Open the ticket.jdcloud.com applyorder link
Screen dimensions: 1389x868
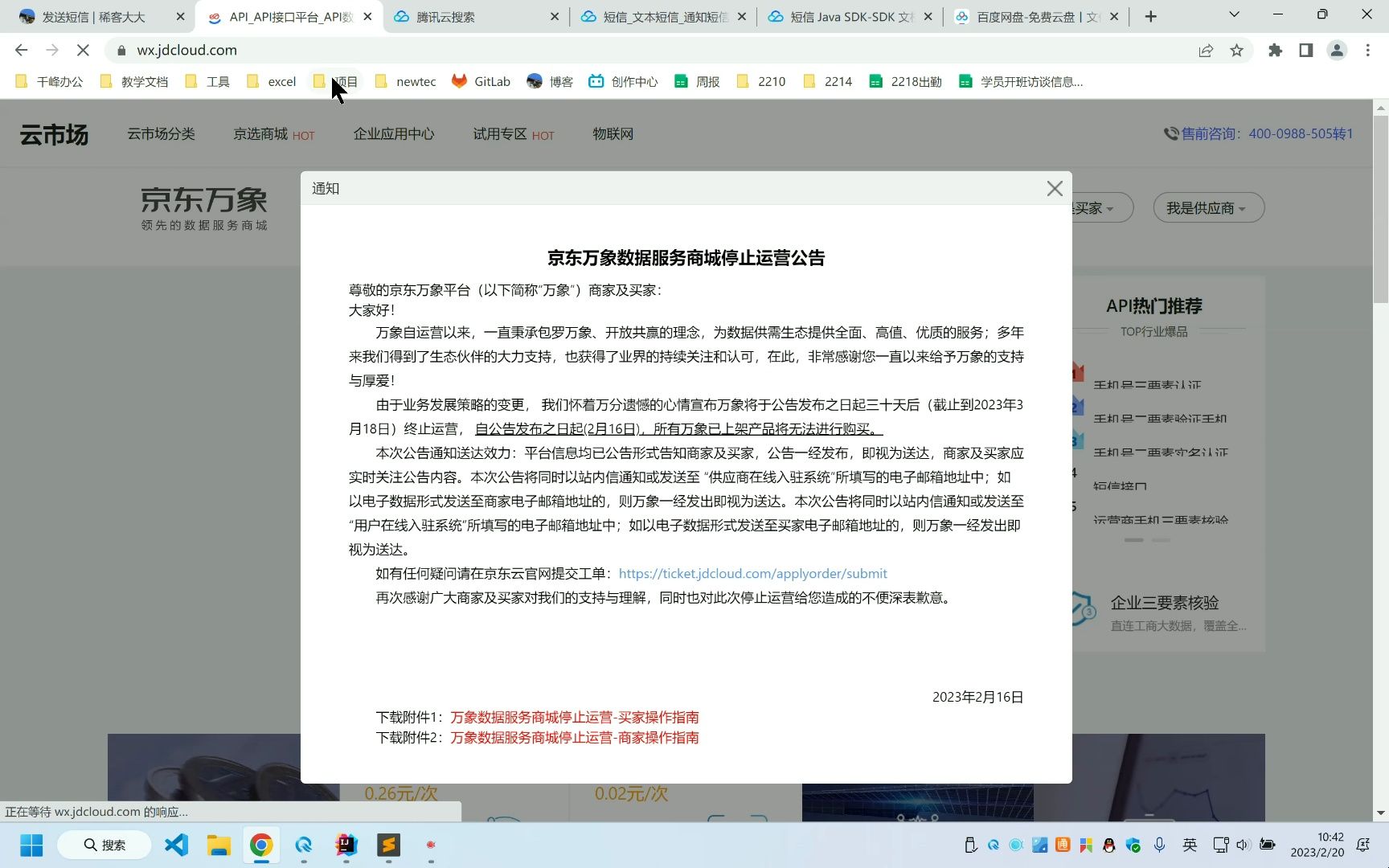(x=752, y=574)
